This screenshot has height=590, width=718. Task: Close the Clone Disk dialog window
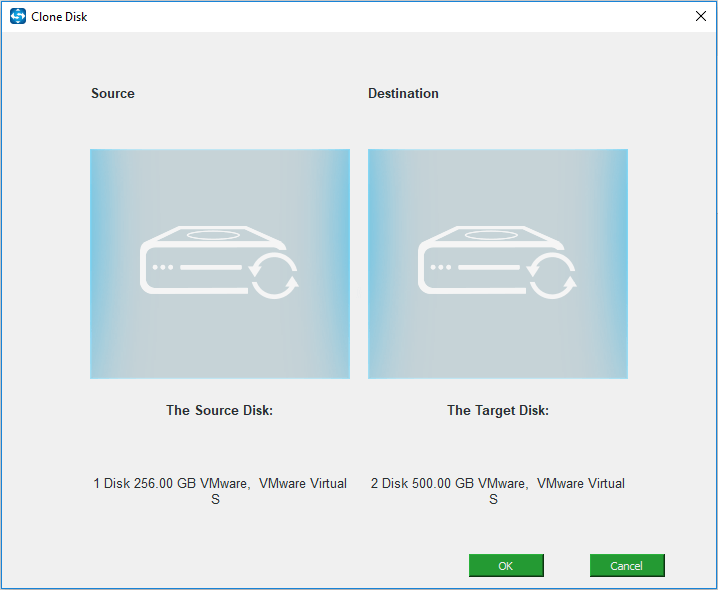click(699, 16)
